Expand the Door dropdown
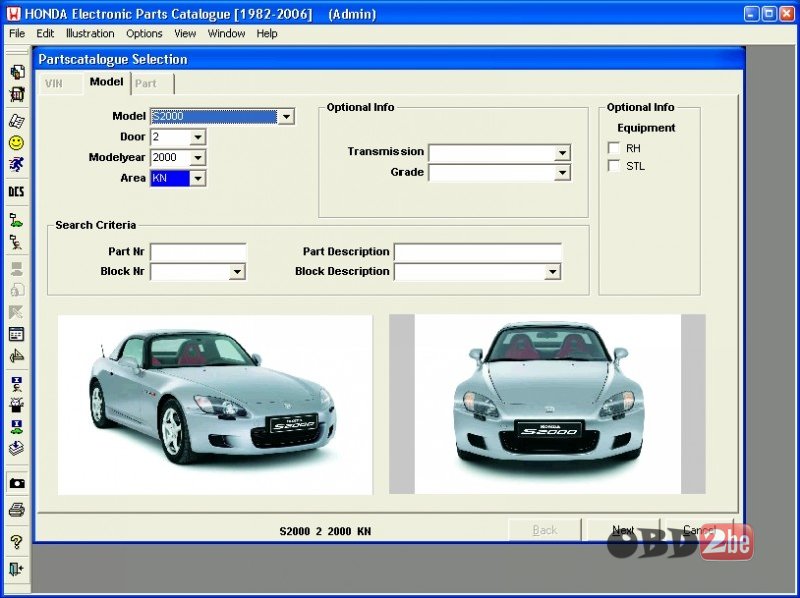800x598 pixels. click(198, 137)
